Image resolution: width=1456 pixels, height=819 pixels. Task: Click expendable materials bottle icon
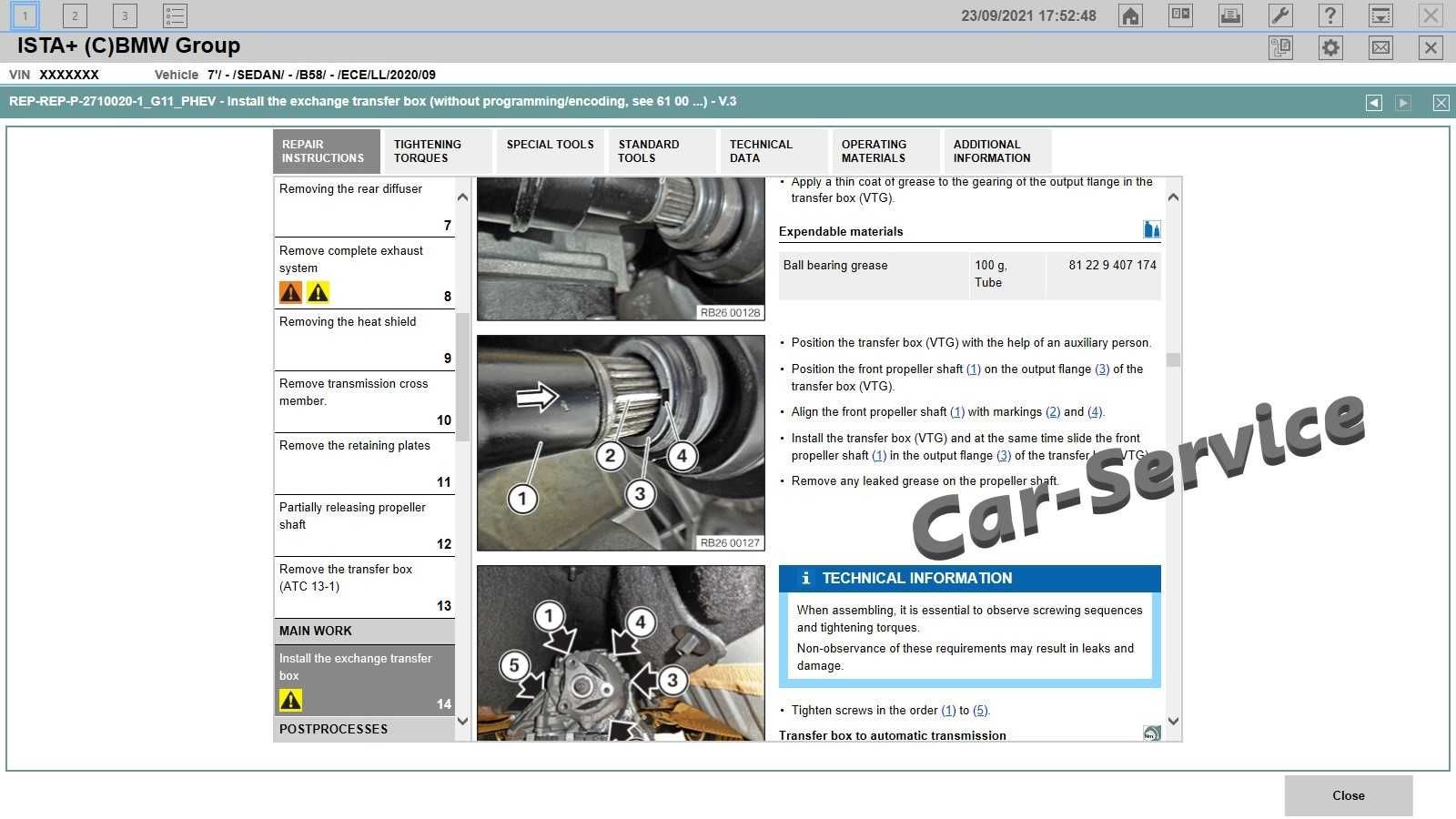[1151, 229]
